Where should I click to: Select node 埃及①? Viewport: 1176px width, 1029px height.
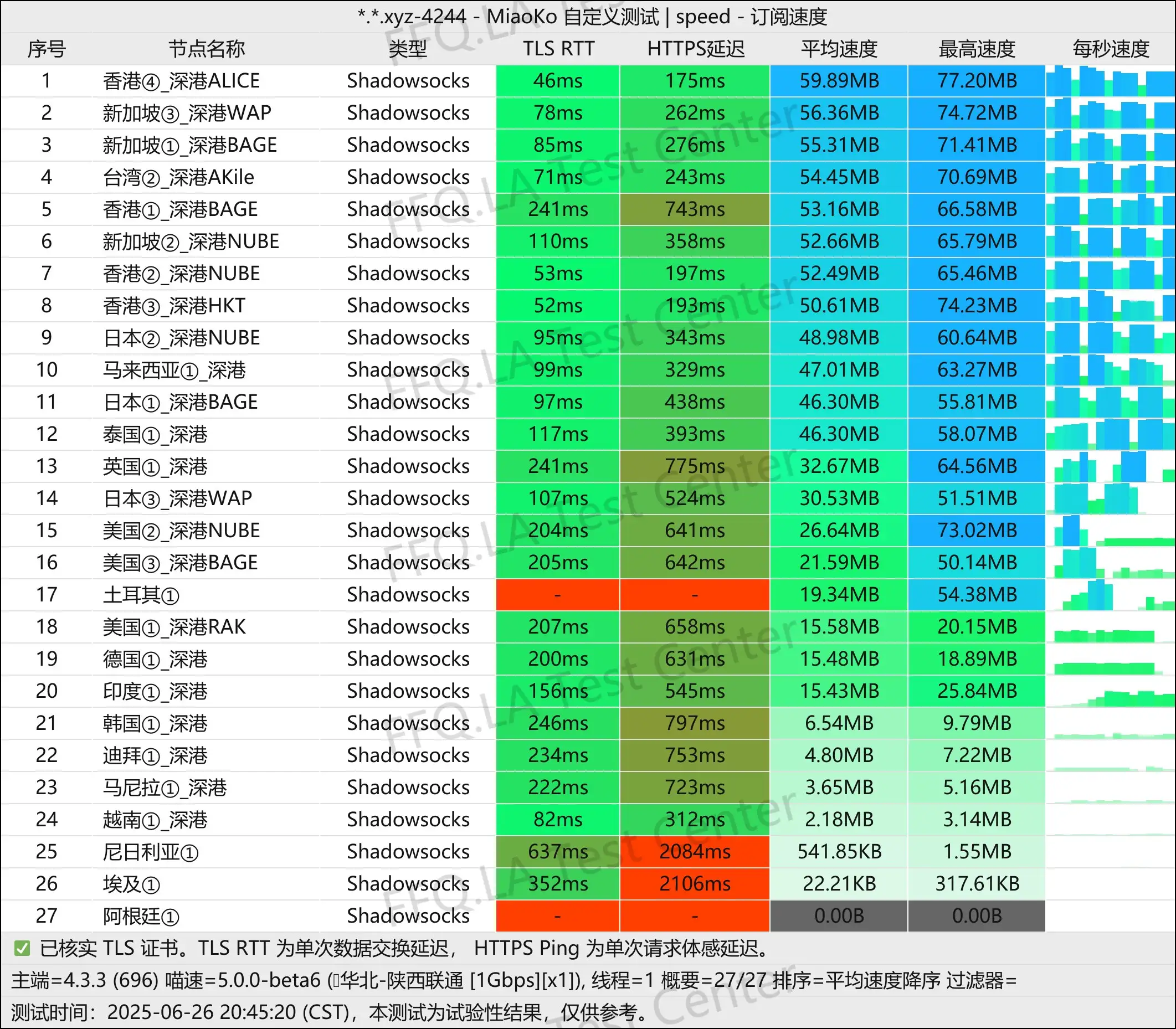(x=131, y=884)
